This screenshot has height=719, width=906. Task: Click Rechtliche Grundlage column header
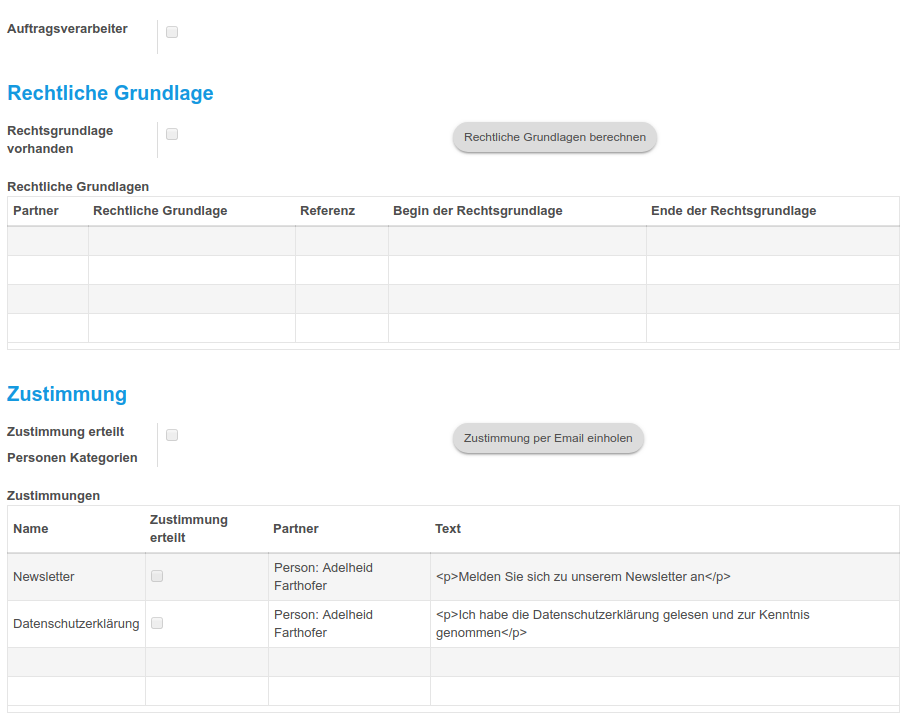tap(160, 211)
